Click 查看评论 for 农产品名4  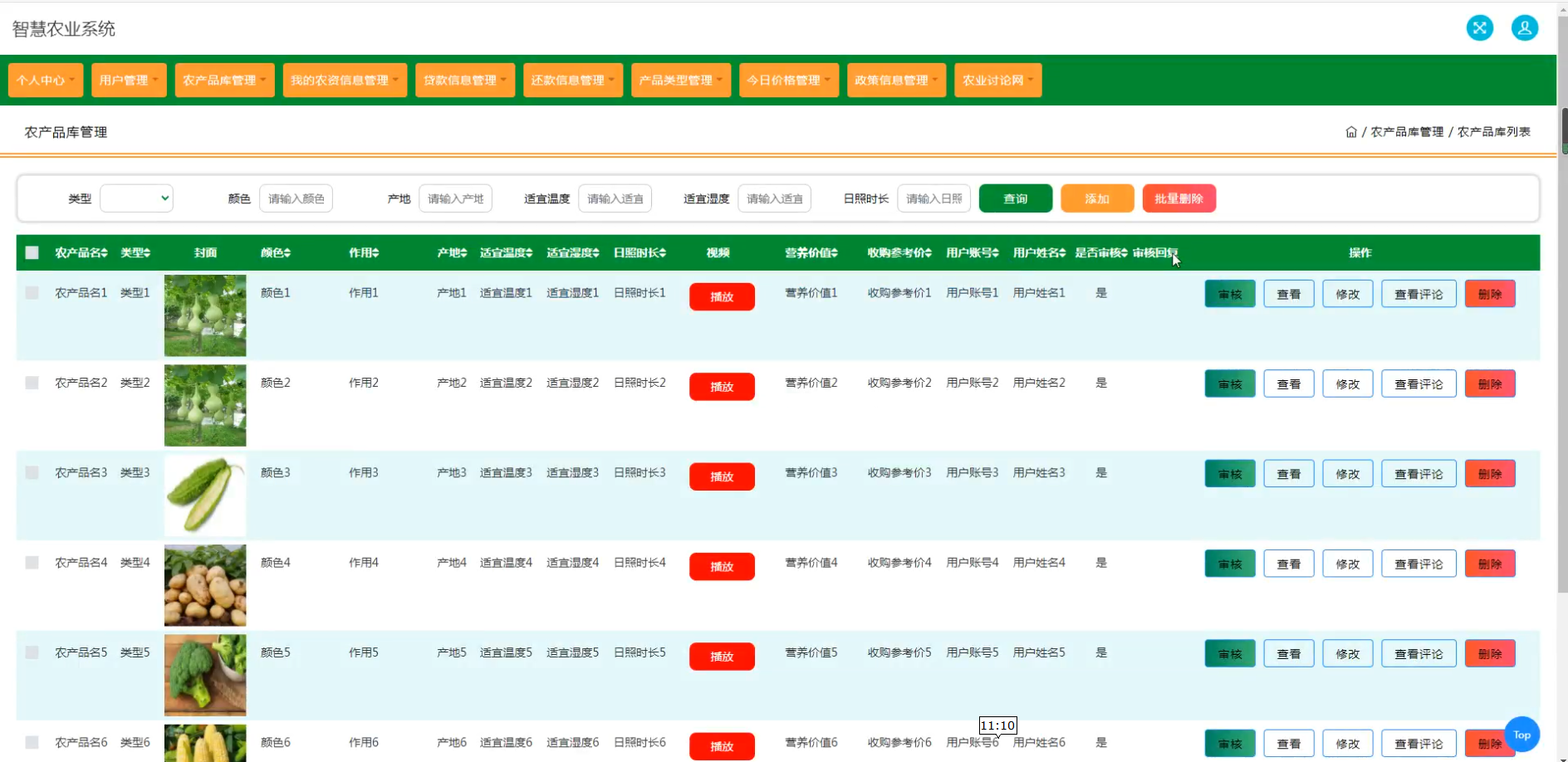tap(1419, 564)
